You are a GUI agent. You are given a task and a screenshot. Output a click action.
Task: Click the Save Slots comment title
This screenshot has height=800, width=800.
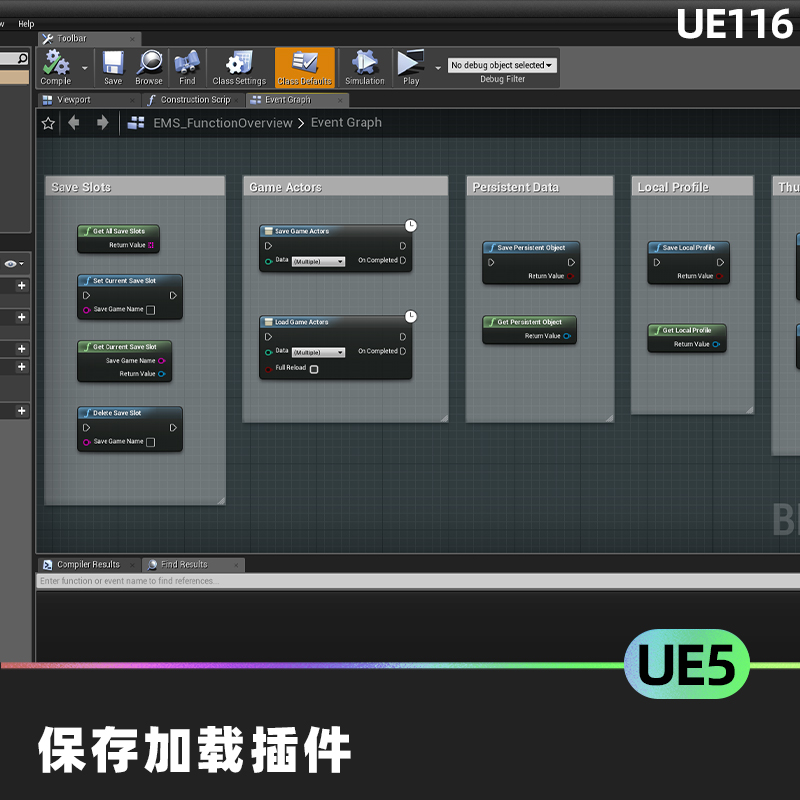click(81, 187)
